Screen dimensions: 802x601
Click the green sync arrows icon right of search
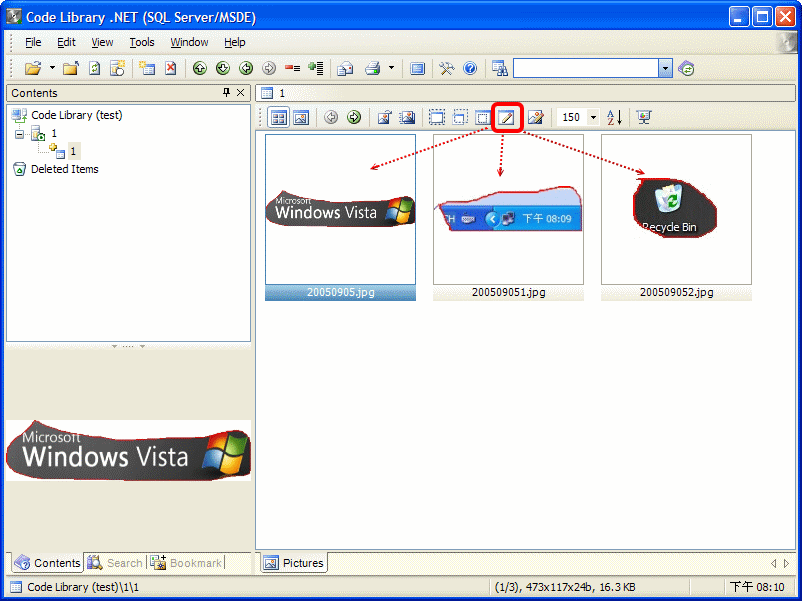(686, 68)
